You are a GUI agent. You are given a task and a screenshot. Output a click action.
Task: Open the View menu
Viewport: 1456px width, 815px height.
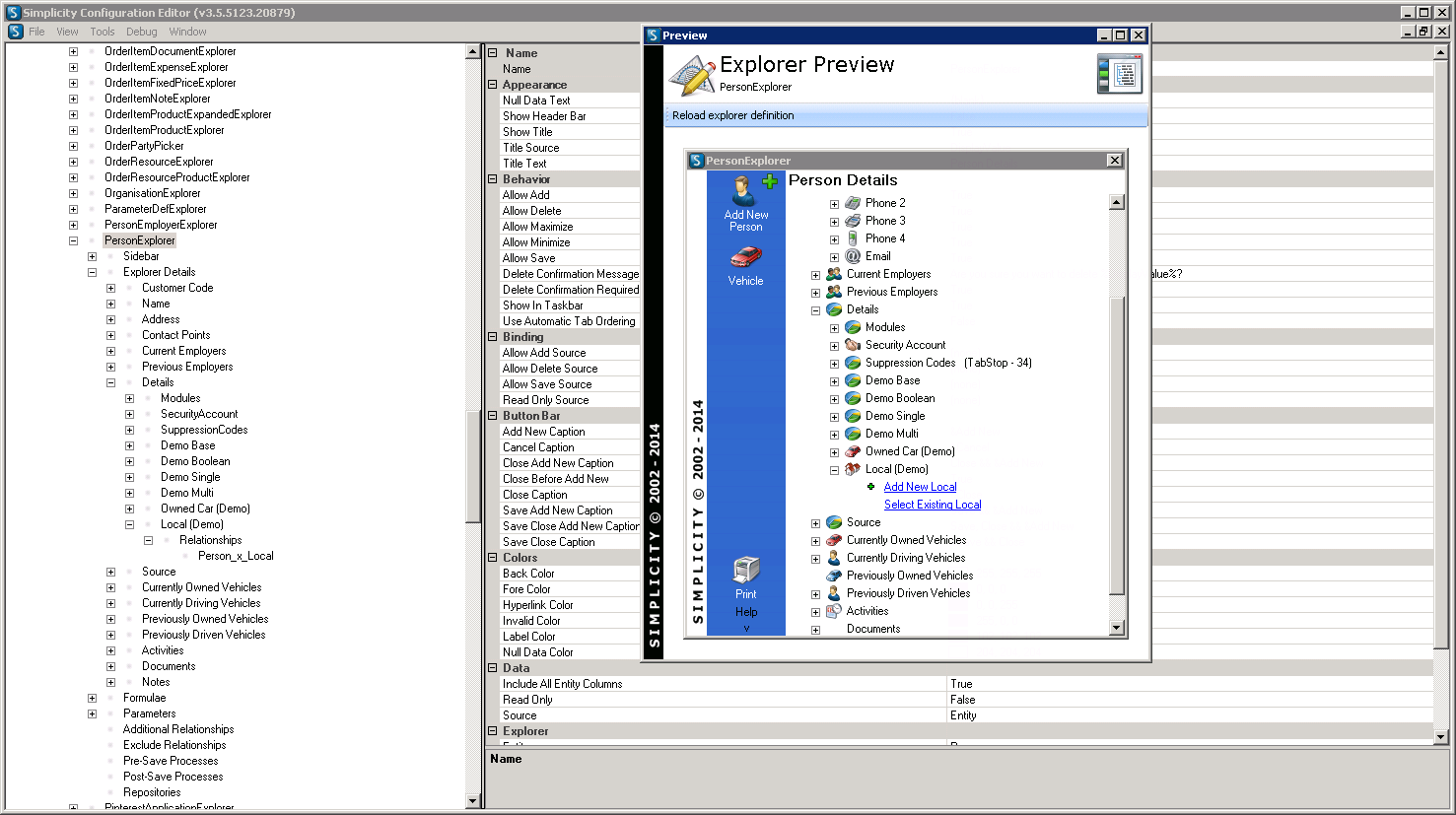pos(67,32)
